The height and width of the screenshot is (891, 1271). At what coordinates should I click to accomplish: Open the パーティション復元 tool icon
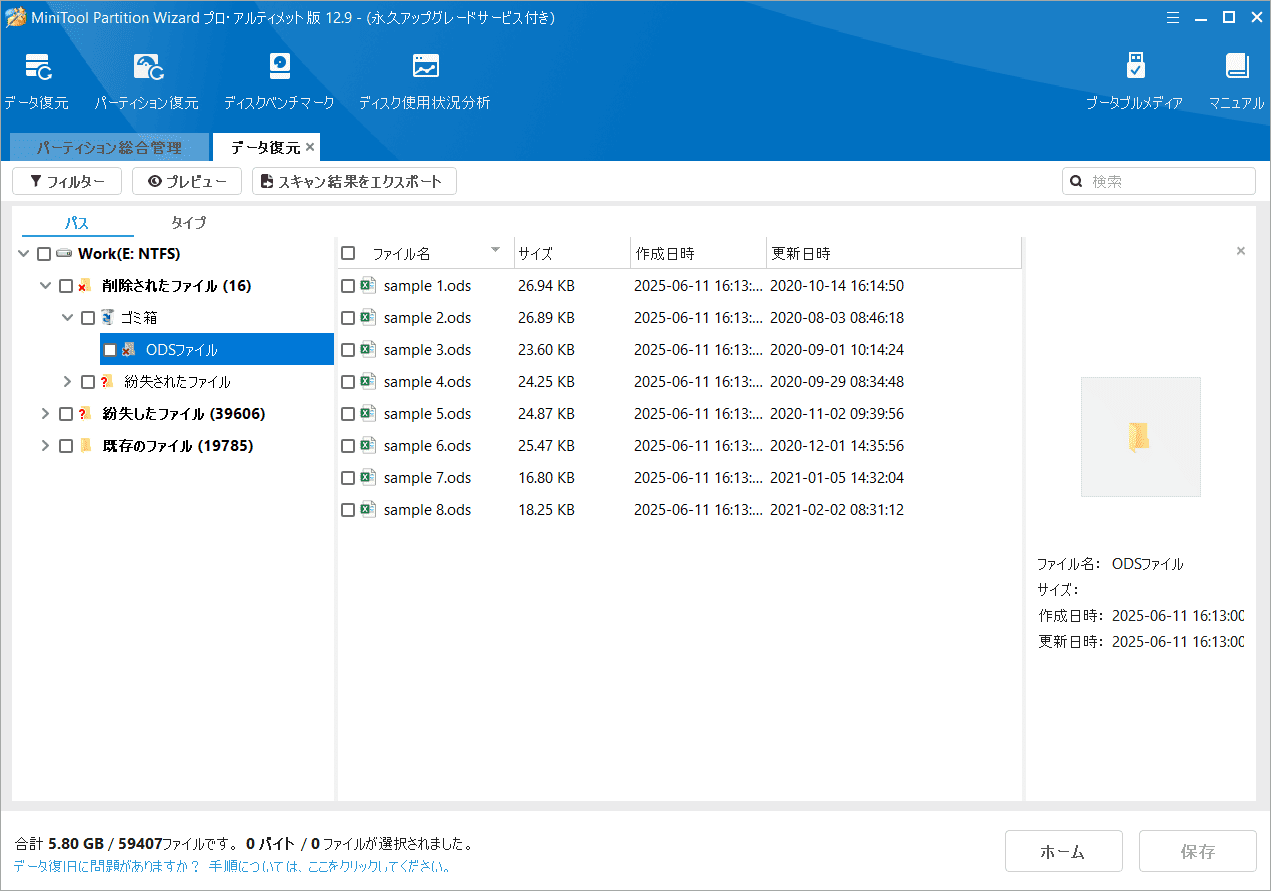(148, 67)
